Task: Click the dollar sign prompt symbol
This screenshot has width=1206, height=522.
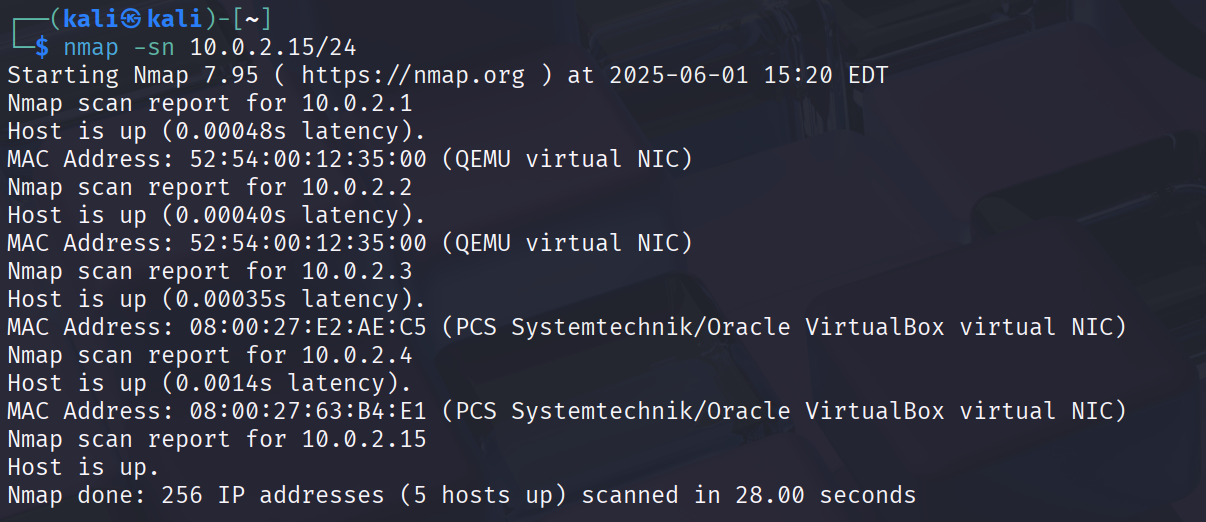Action: 41,46
